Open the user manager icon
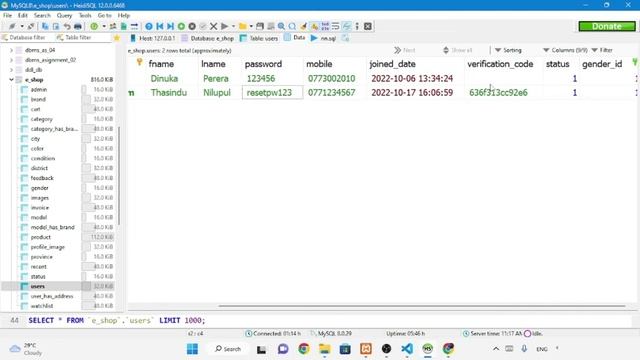Image resolution: width=640 pixels, height=360 pixels. [x=113, y=27]
